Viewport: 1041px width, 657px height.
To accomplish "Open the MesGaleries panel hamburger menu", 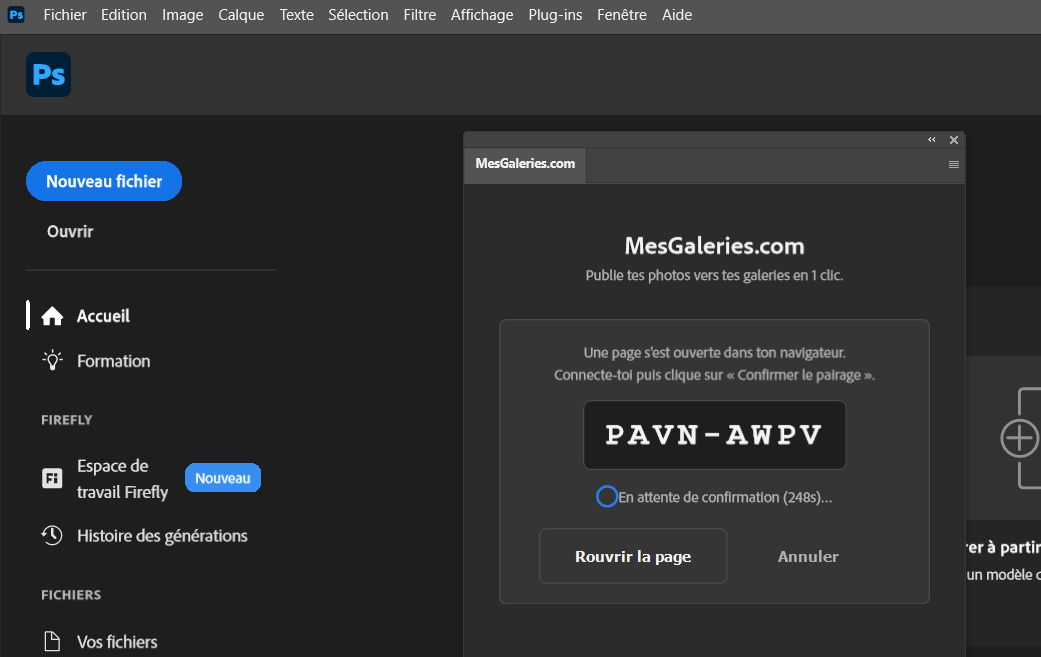I will coord(953,165).
